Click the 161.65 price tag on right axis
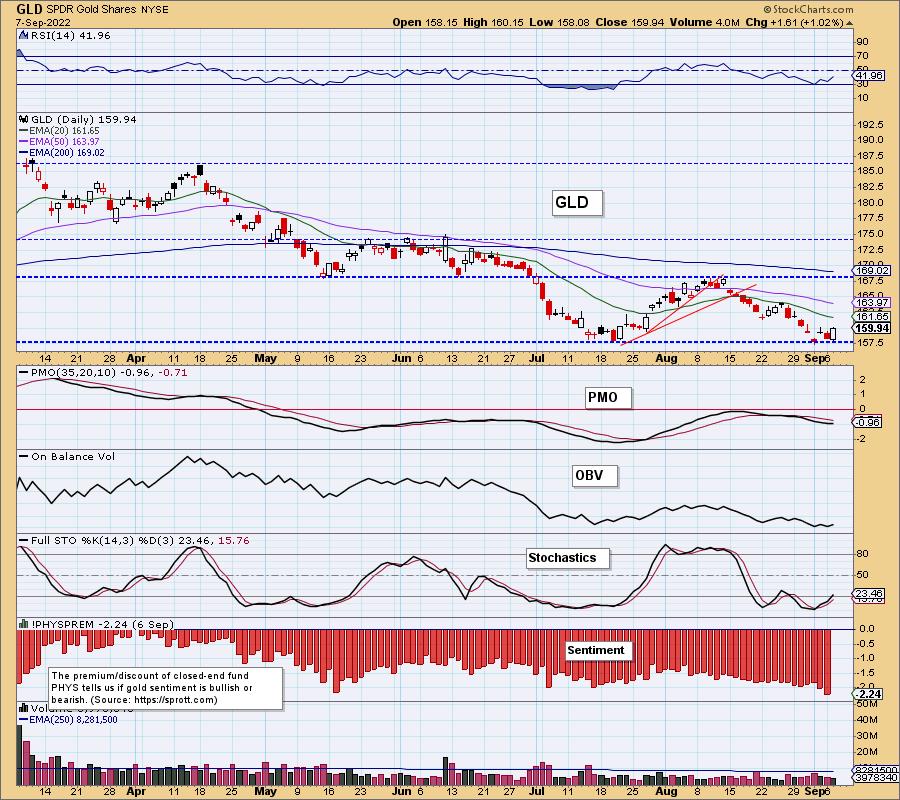This screenshot has height=800, width=900. tap(872, 316)
